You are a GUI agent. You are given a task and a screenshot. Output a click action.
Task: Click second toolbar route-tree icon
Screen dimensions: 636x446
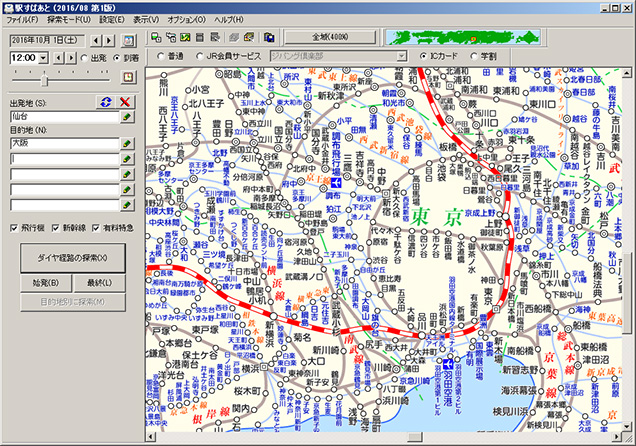click(x=171, y=37)
